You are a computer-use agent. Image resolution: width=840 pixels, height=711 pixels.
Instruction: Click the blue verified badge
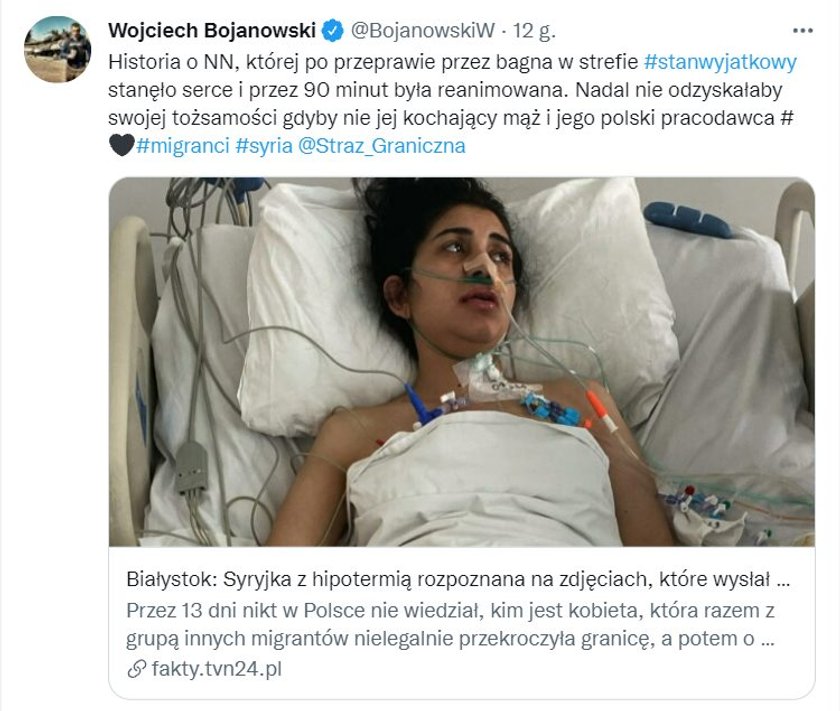pyautogui.click(x=332, y=31)
